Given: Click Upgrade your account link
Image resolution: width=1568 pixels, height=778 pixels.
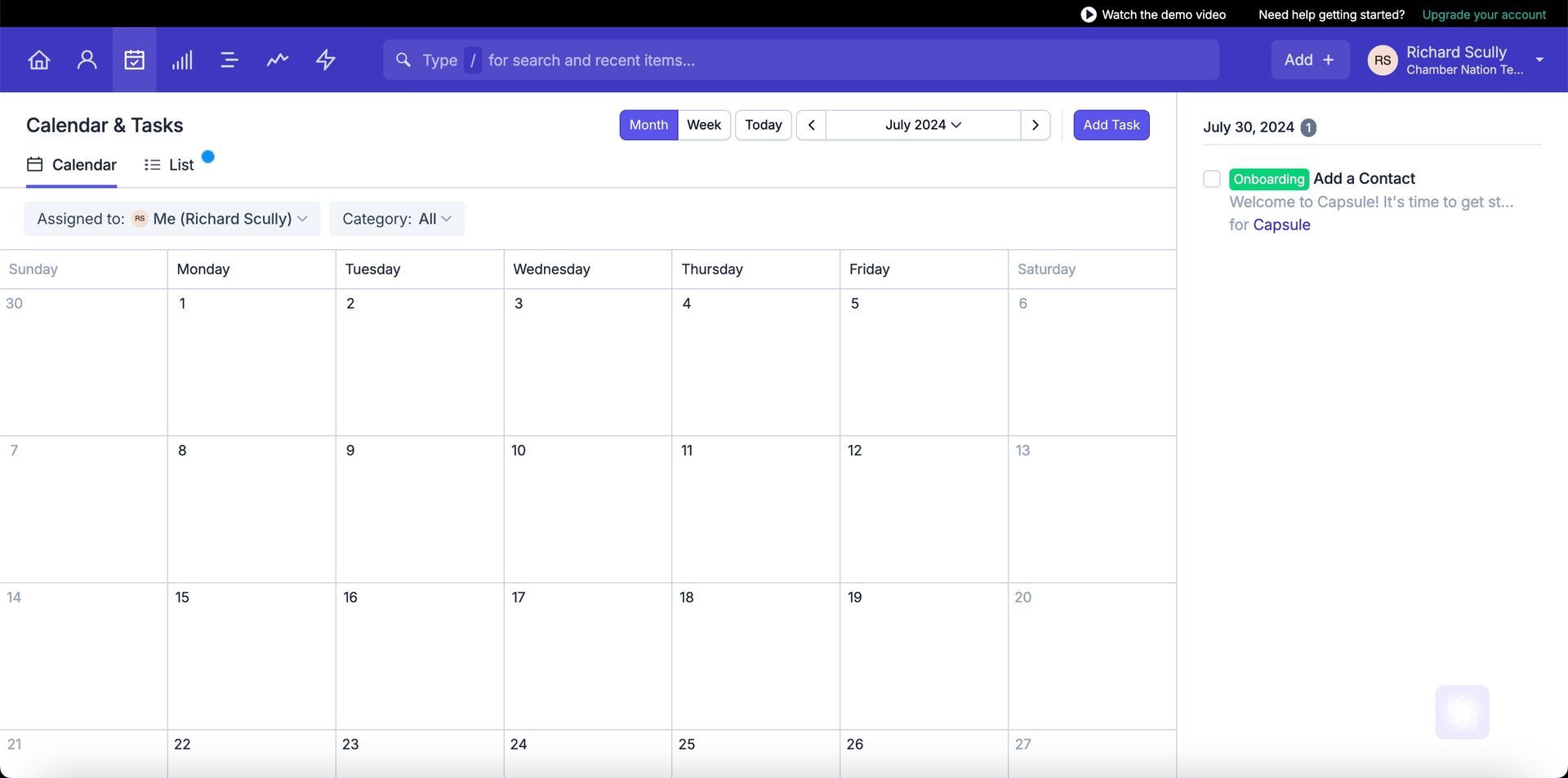Looking at the screenshot, I should tap(1484, 15).
